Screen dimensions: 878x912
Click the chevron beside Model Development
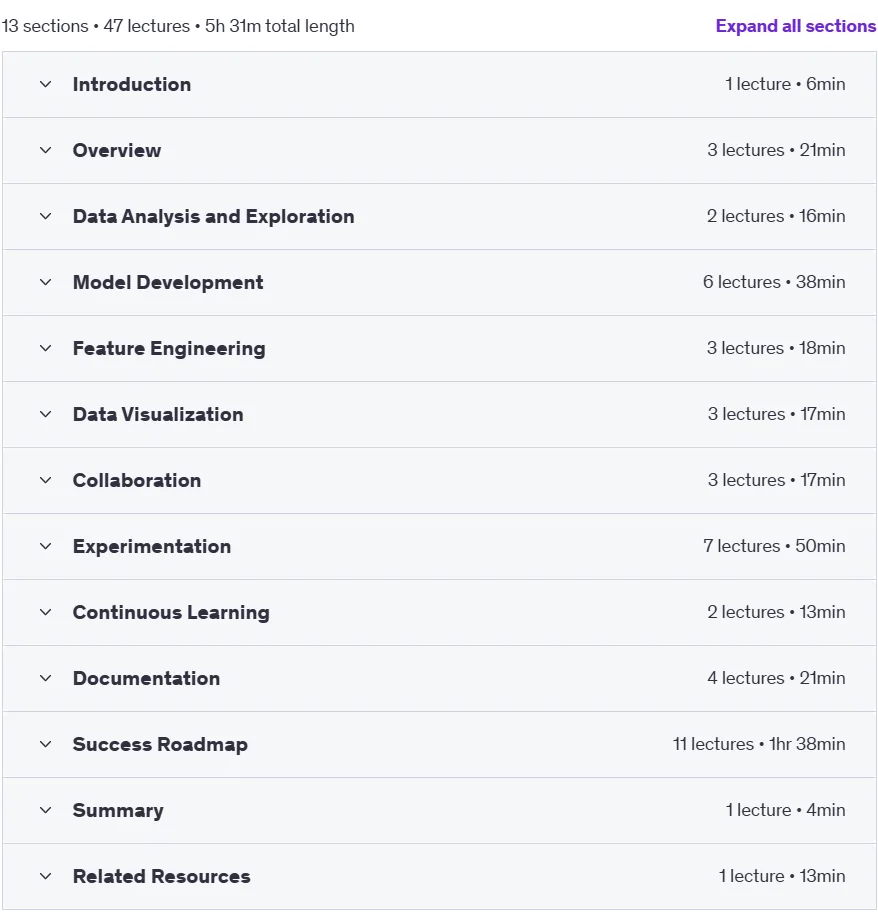coord(45,282)
